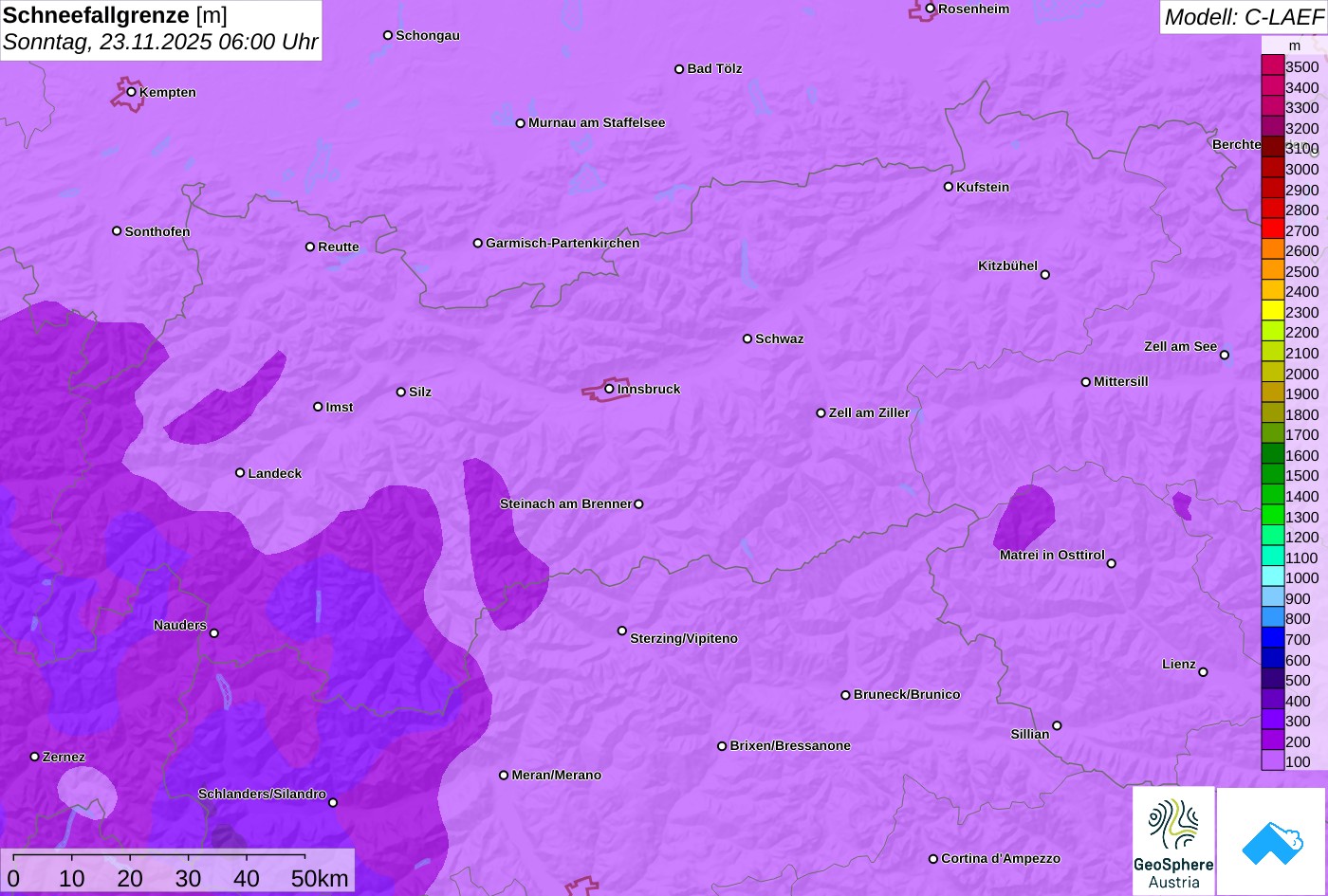Click the "Meran/Merano" label
Viewport: 1328px width, 896px height.
557,776
